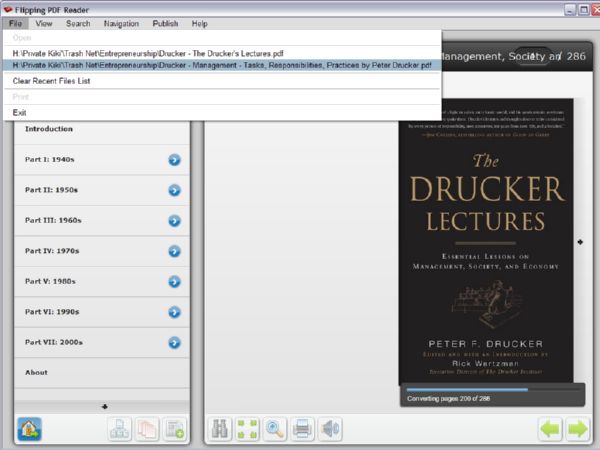600x450 pixels.
Task: Click the Flipping PDF Reader title bar logo
Action: (x=7, y=9)
